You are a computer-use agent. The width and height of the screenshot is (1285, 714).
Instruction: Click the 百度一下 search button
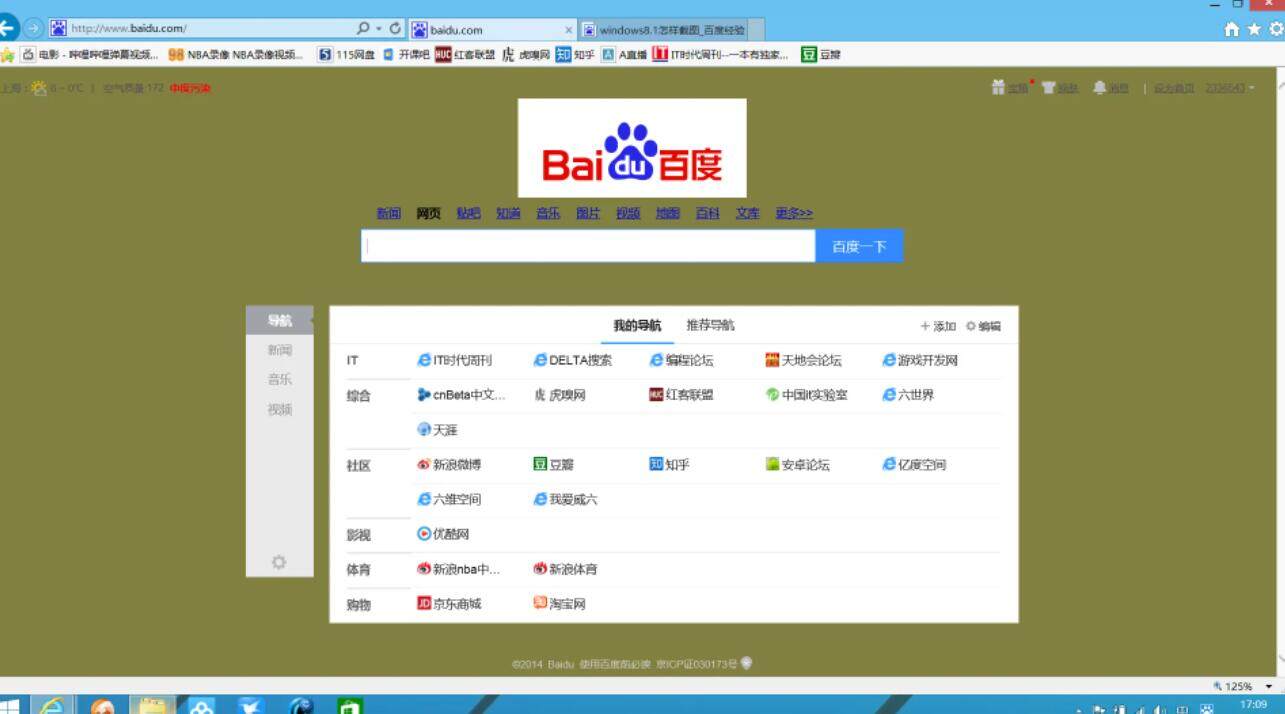pos(859,246)
